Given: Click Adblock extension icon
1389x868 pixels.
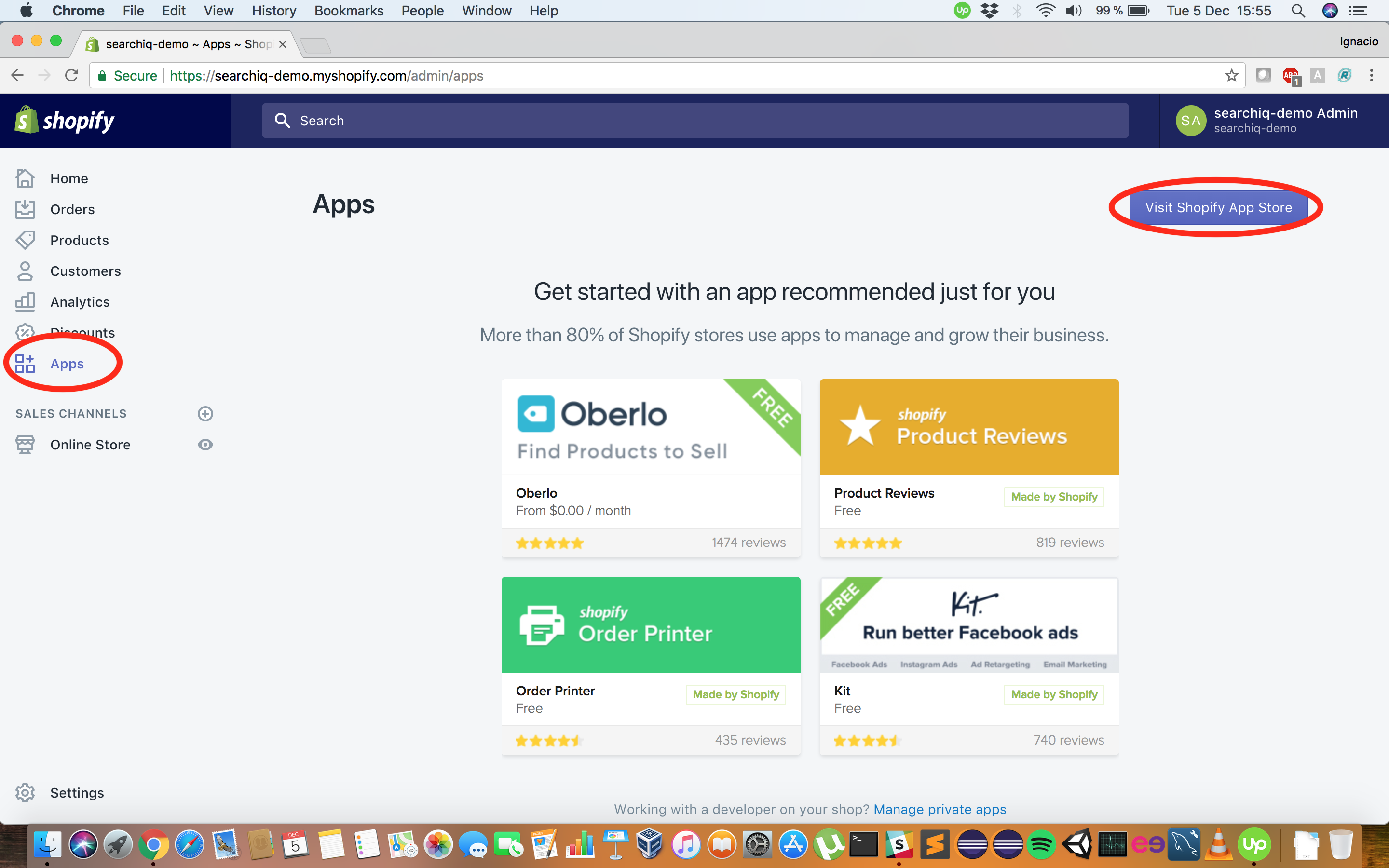Looking at the screenshot, I should click(x=1291, y=75).
